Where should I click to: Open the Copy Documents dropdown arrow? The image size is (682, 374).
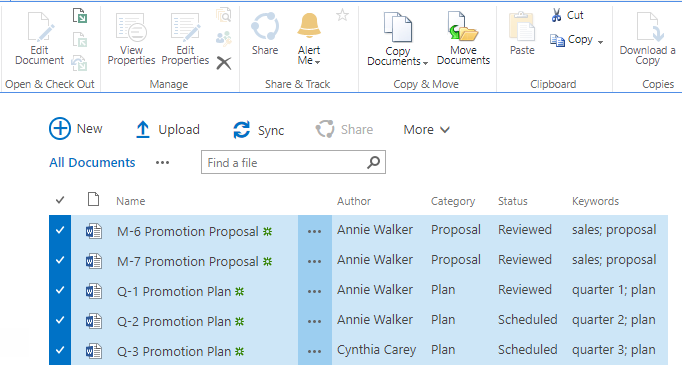pos(425,63)
